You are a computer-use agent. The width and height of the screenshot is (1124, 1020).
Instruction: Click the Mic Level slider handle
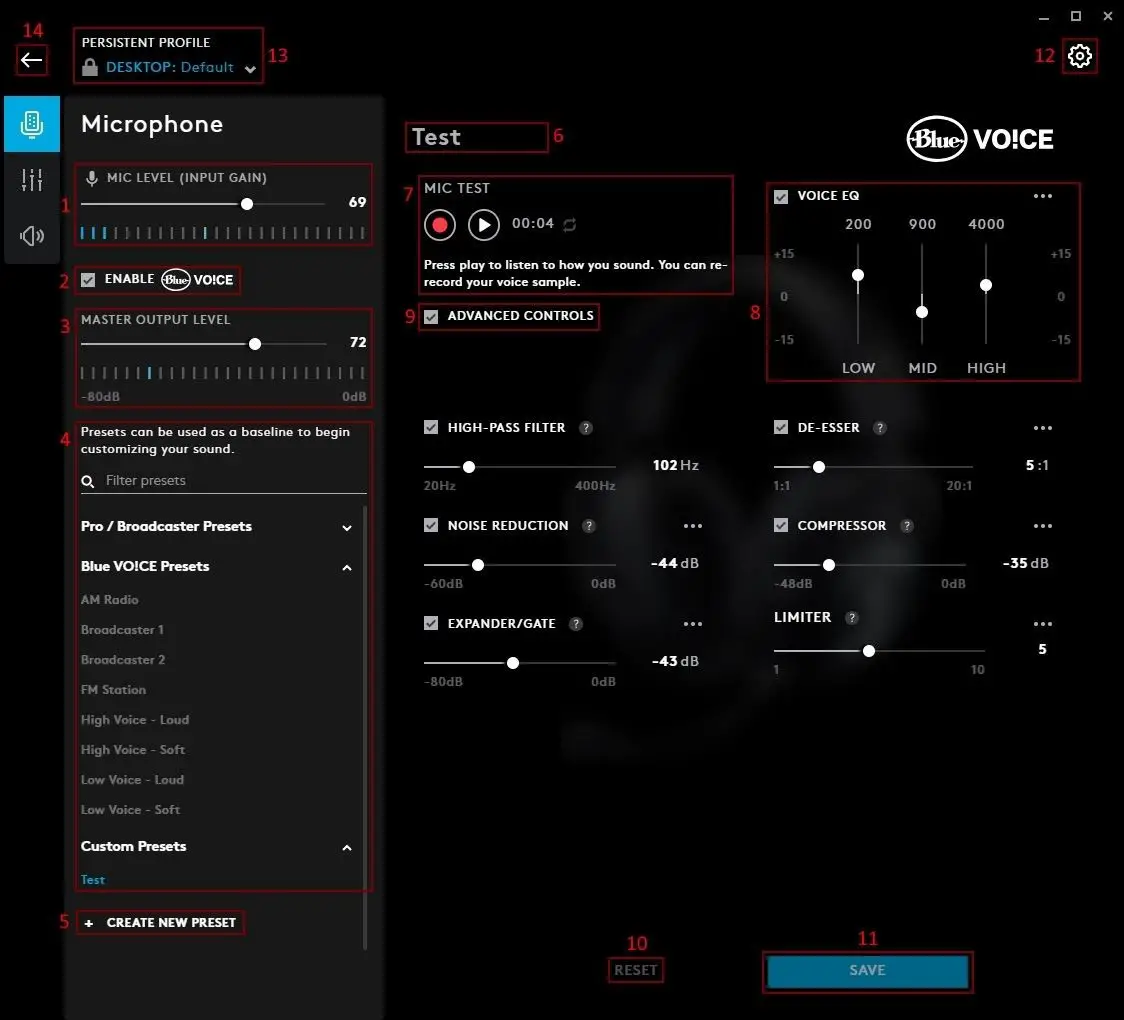click(247, 204)
